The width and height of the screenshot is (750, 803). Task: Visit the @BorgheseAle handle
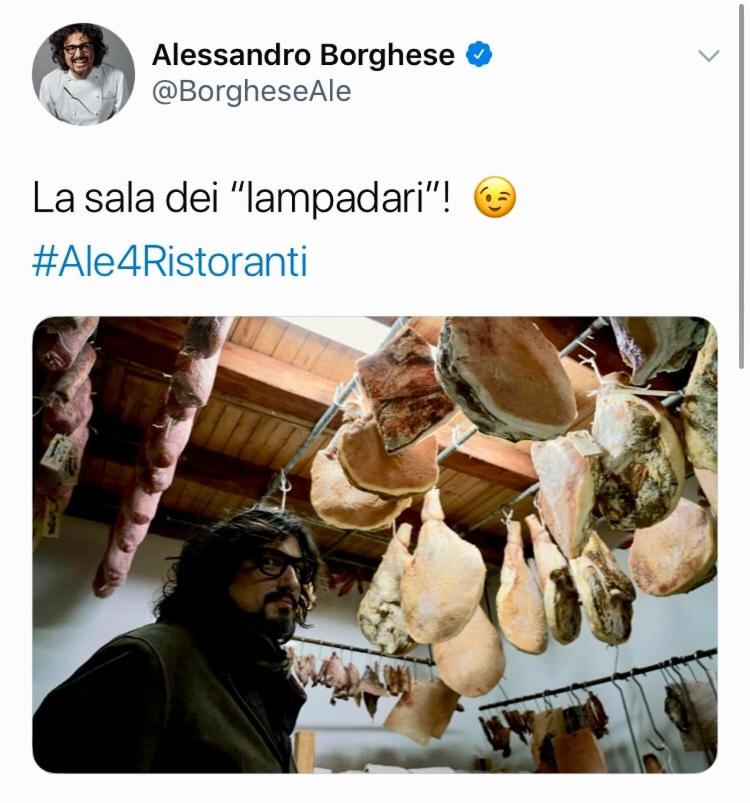point(251,92)
